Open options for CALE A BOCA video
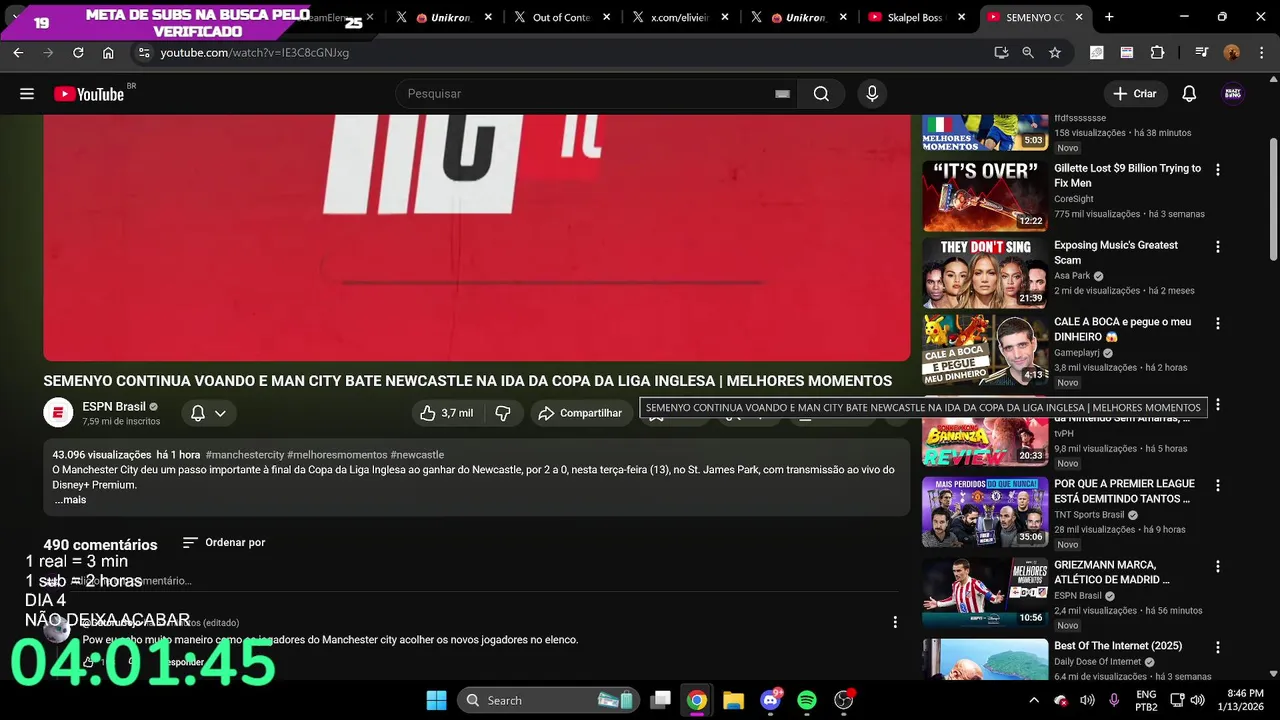This screenshot has height=720, width=1280. coord(1217,324)
